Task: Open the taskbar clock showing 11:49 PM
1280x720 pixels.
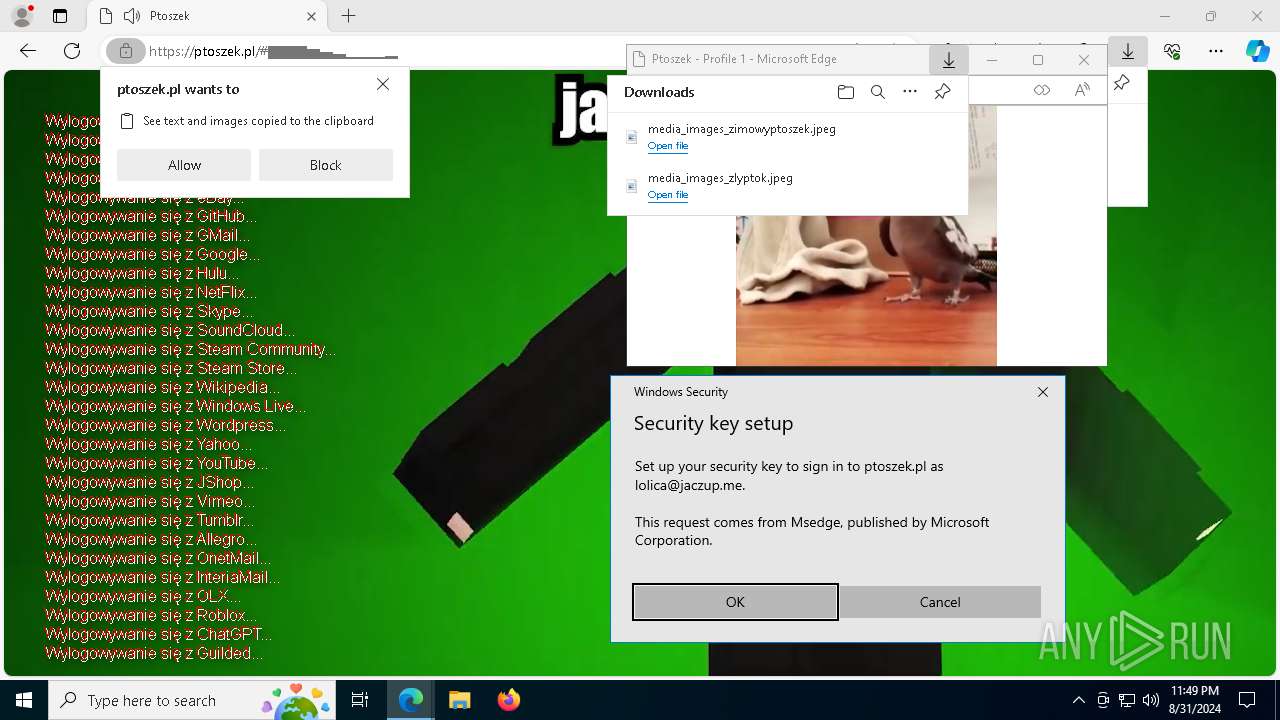Action: coord(1194,700)
